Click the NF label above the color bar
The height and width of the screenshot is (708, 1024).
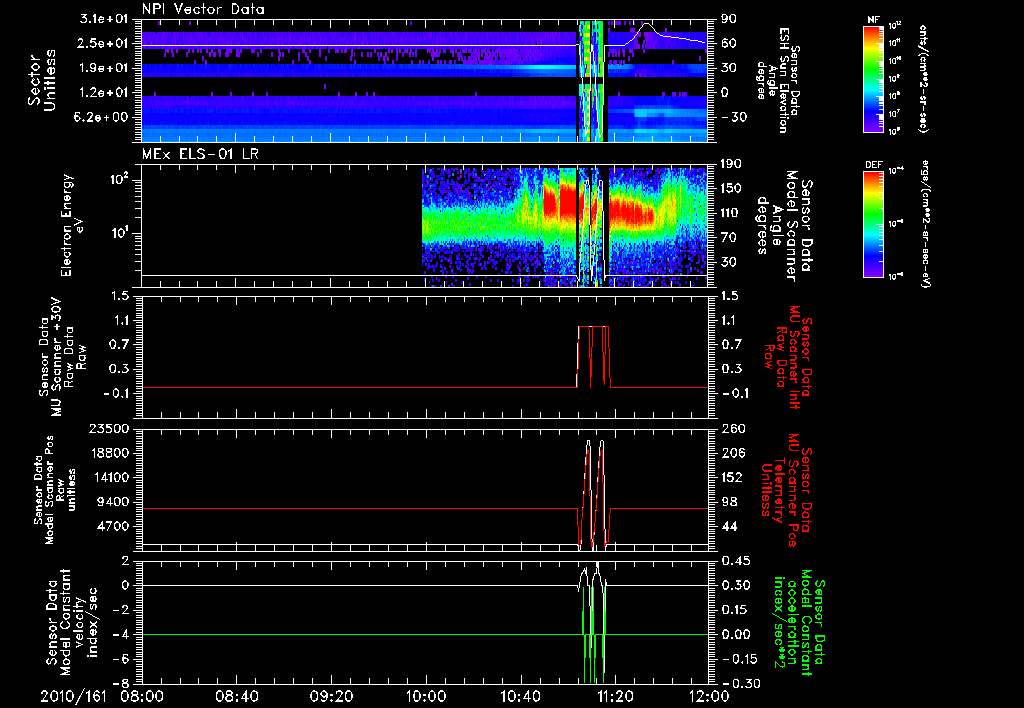(x=873, y=20)
